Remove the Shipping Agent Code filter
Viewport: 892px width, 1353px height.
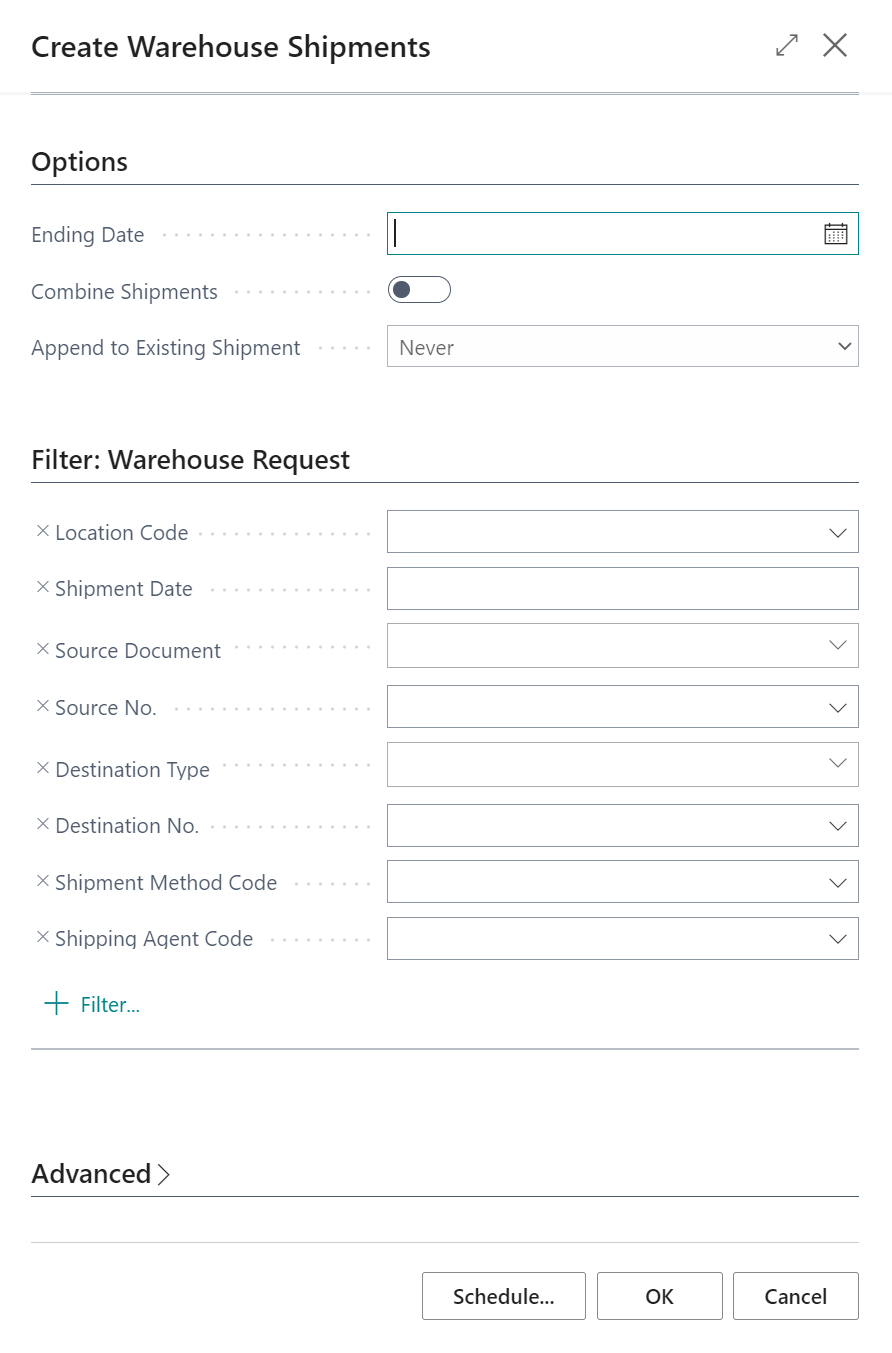pyautogui.click(x=42, y=937)
